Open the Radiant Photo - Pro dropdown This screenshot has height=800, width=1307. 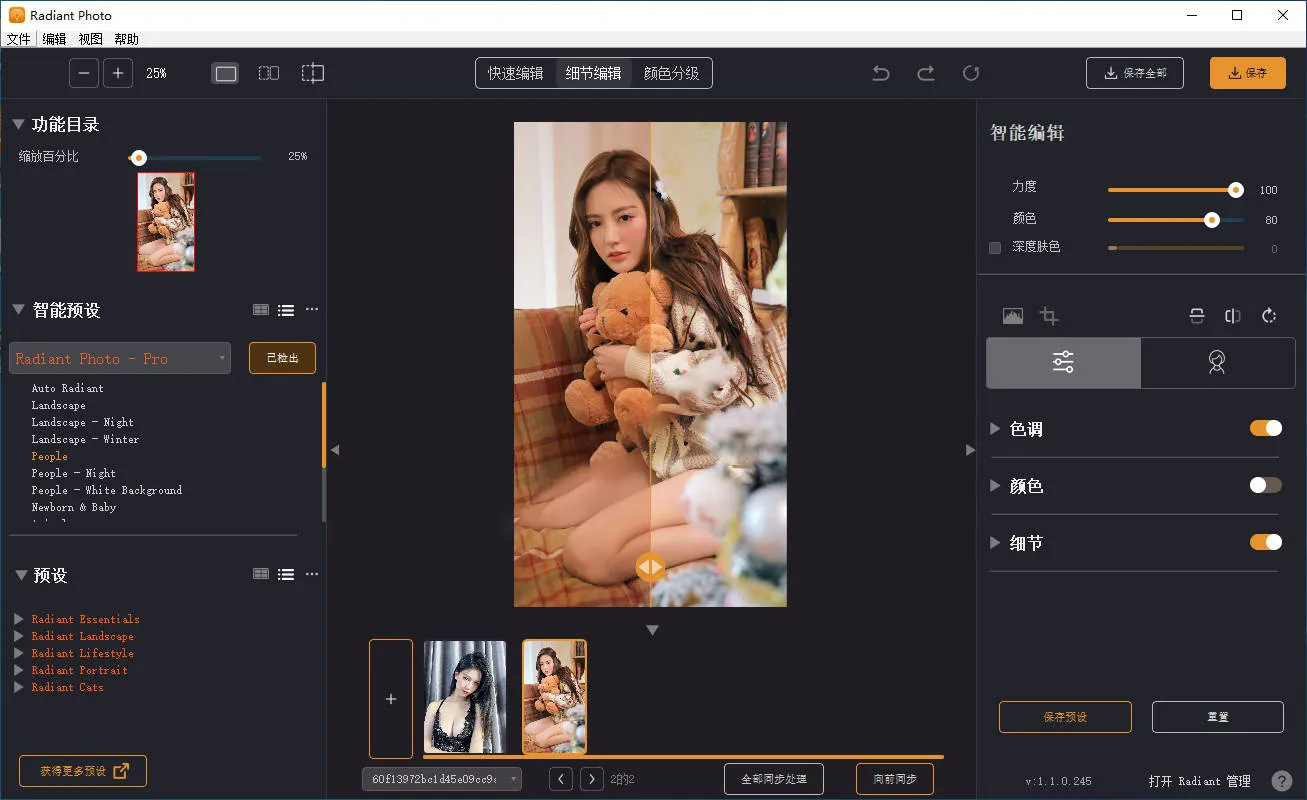[x=120, y=358]
